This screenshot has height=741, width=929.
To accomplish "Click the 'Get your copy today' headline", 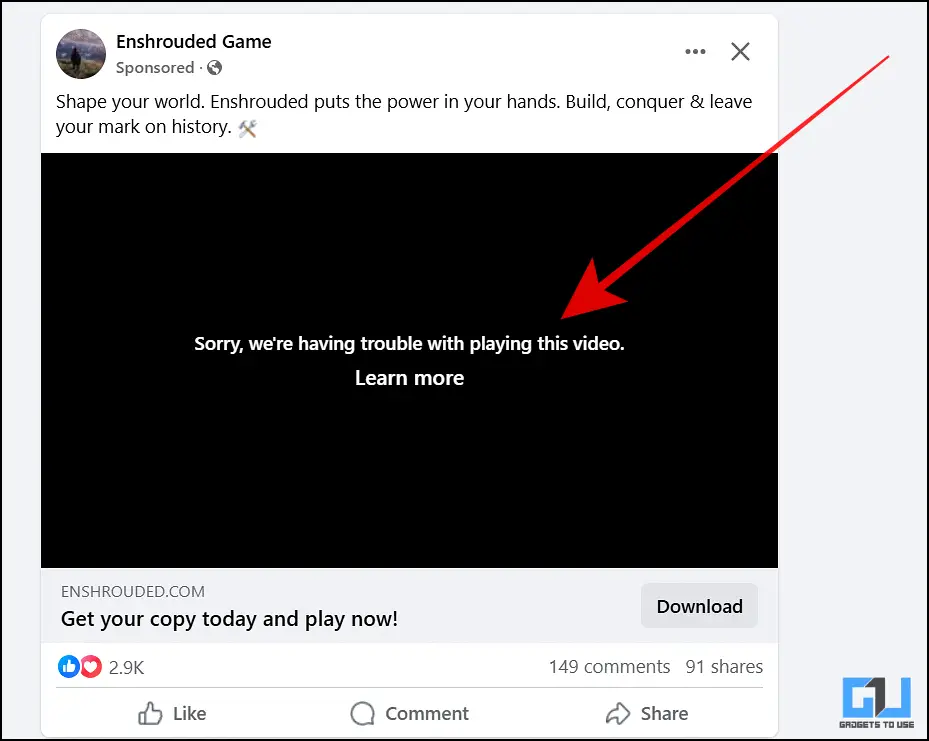I will [229, 619].
